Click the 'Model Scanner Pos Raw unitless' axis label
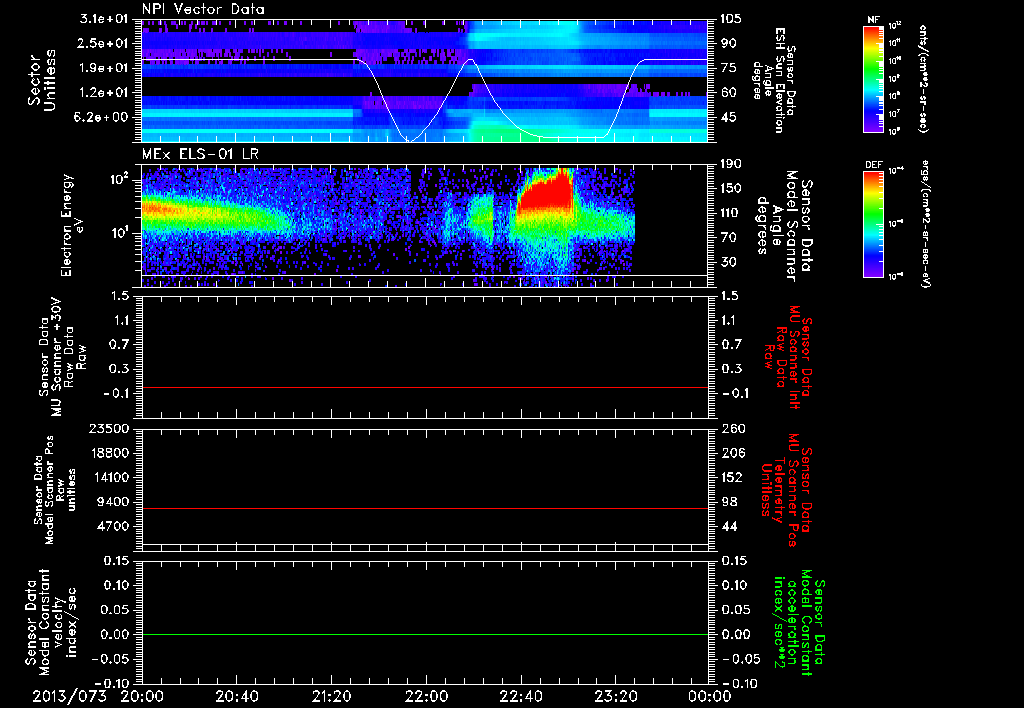Viewport: 1024px width, 708px height. pos(55,490)
